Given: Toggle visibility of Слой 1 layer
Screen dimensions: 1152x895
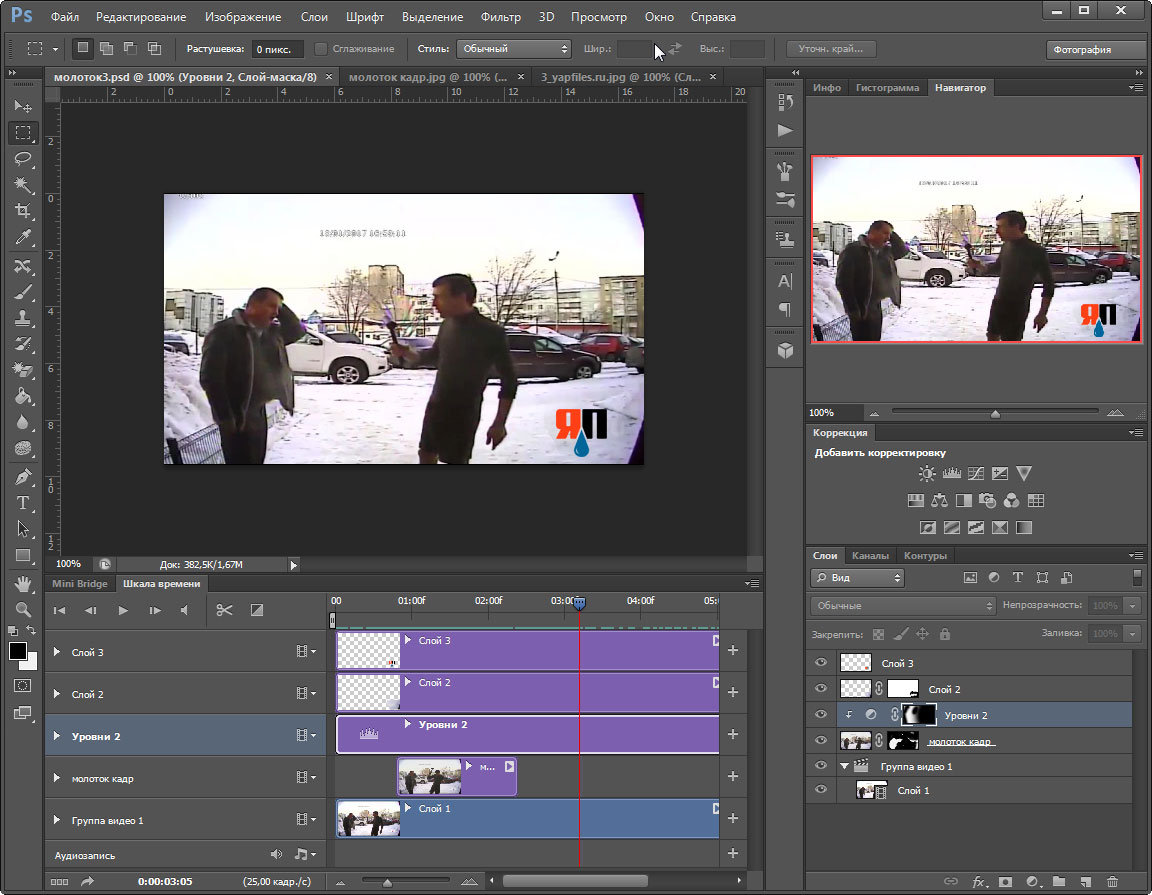Looking at the screenshot, I should (x=821, y=790).
